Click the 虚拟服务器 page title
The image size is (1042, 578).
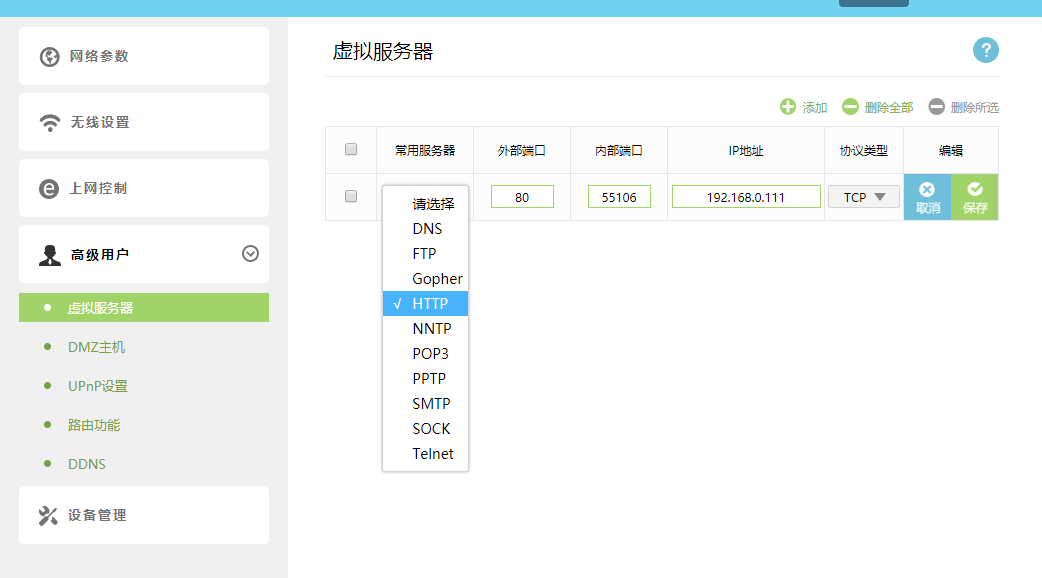pos(383,51)
